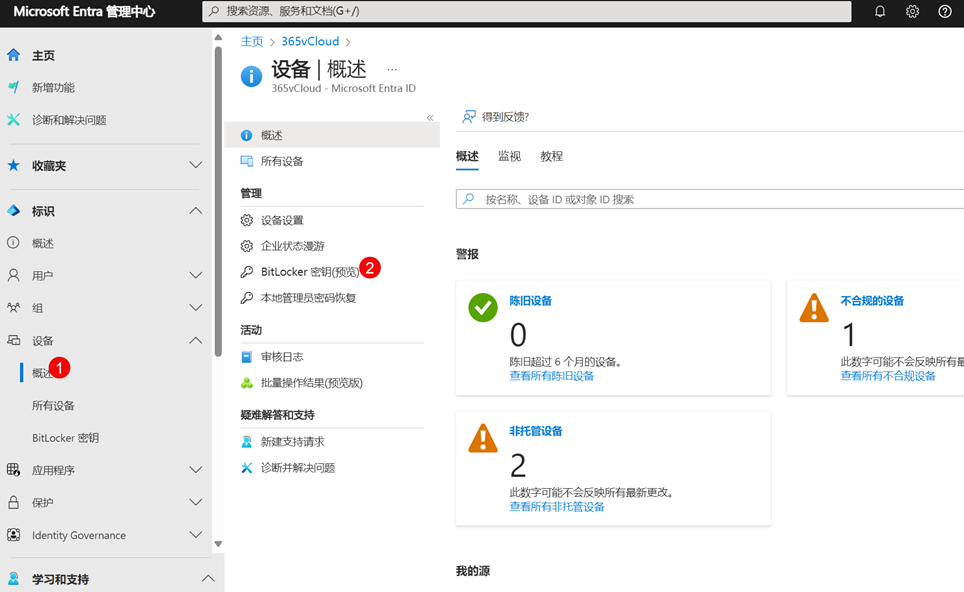Expand the 用户 section chevron
The height and width of the screenshot is (592, 964).
tap(196, 275)
